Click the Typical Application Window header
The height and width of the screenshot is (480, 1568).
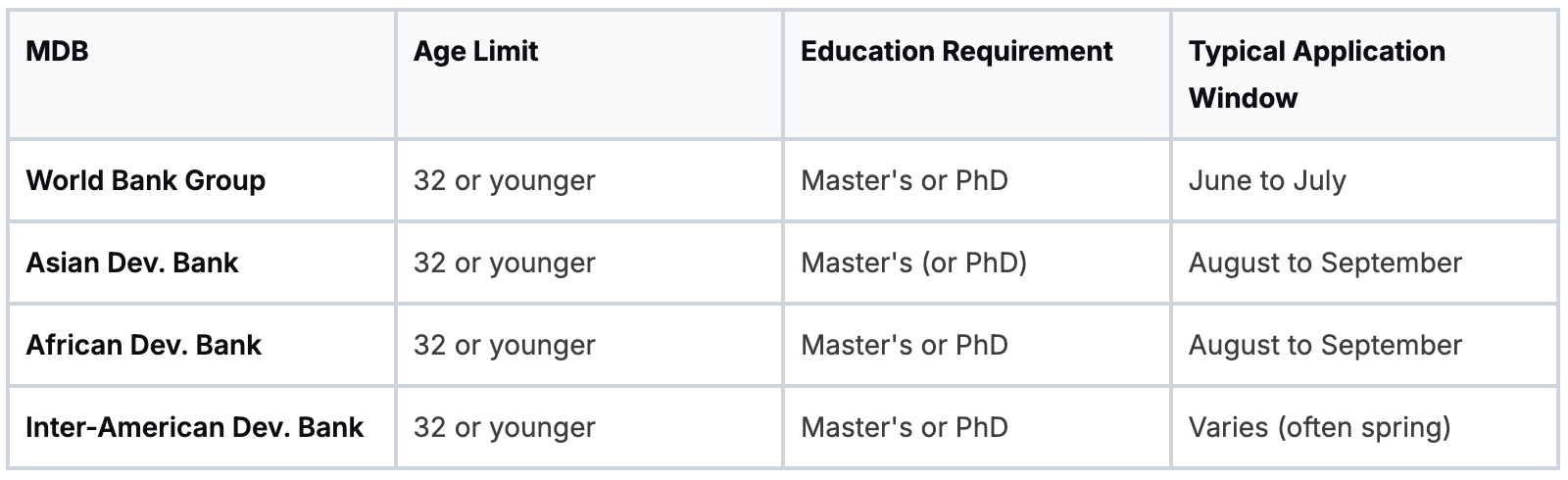tap(1364, 74)
